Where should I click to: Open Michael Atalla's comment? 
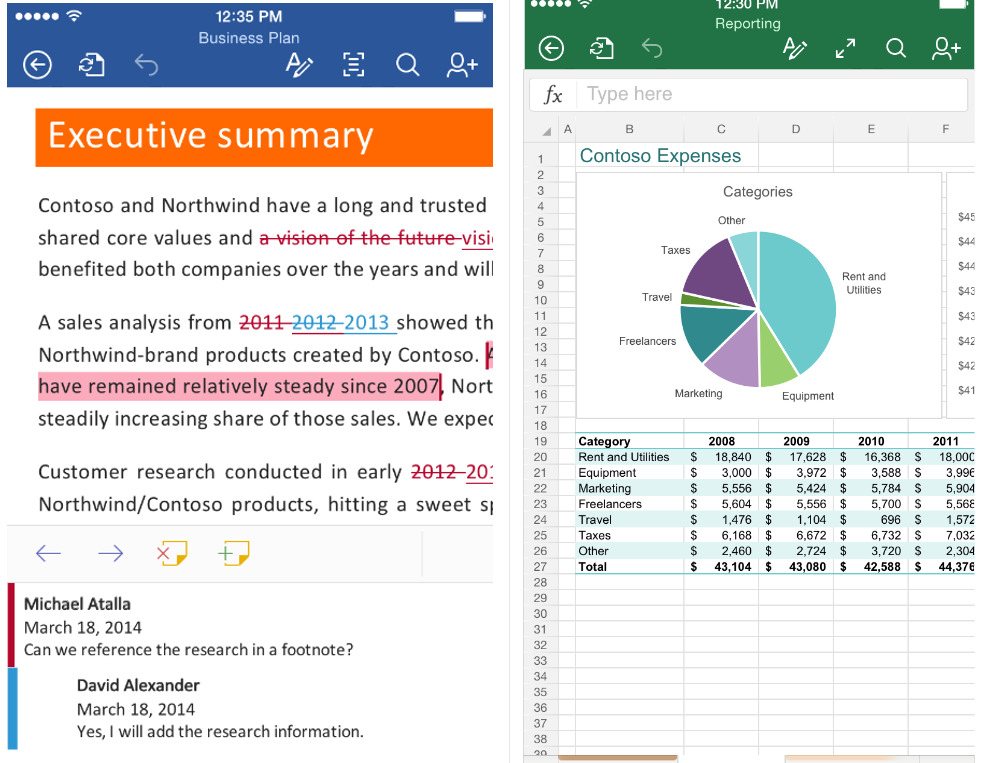[x=188, y=627]
